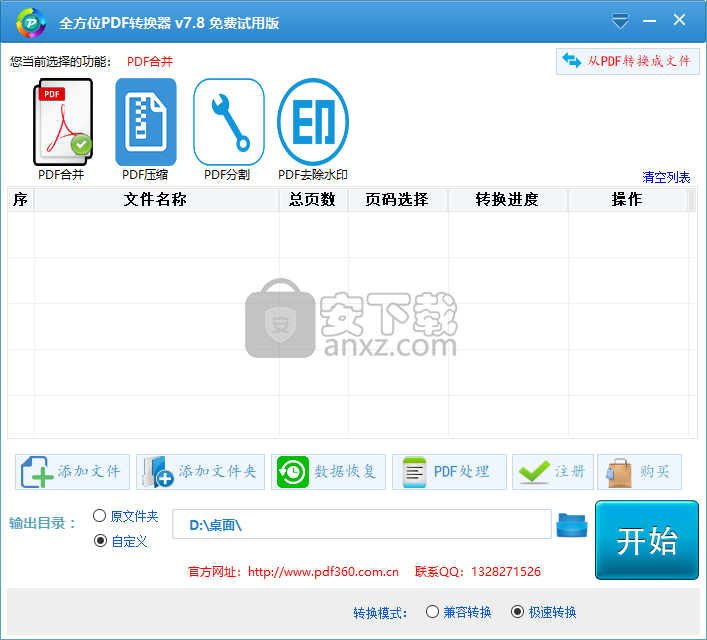Choose the PDF压缩 compression tool icon

tap(146, 122)
